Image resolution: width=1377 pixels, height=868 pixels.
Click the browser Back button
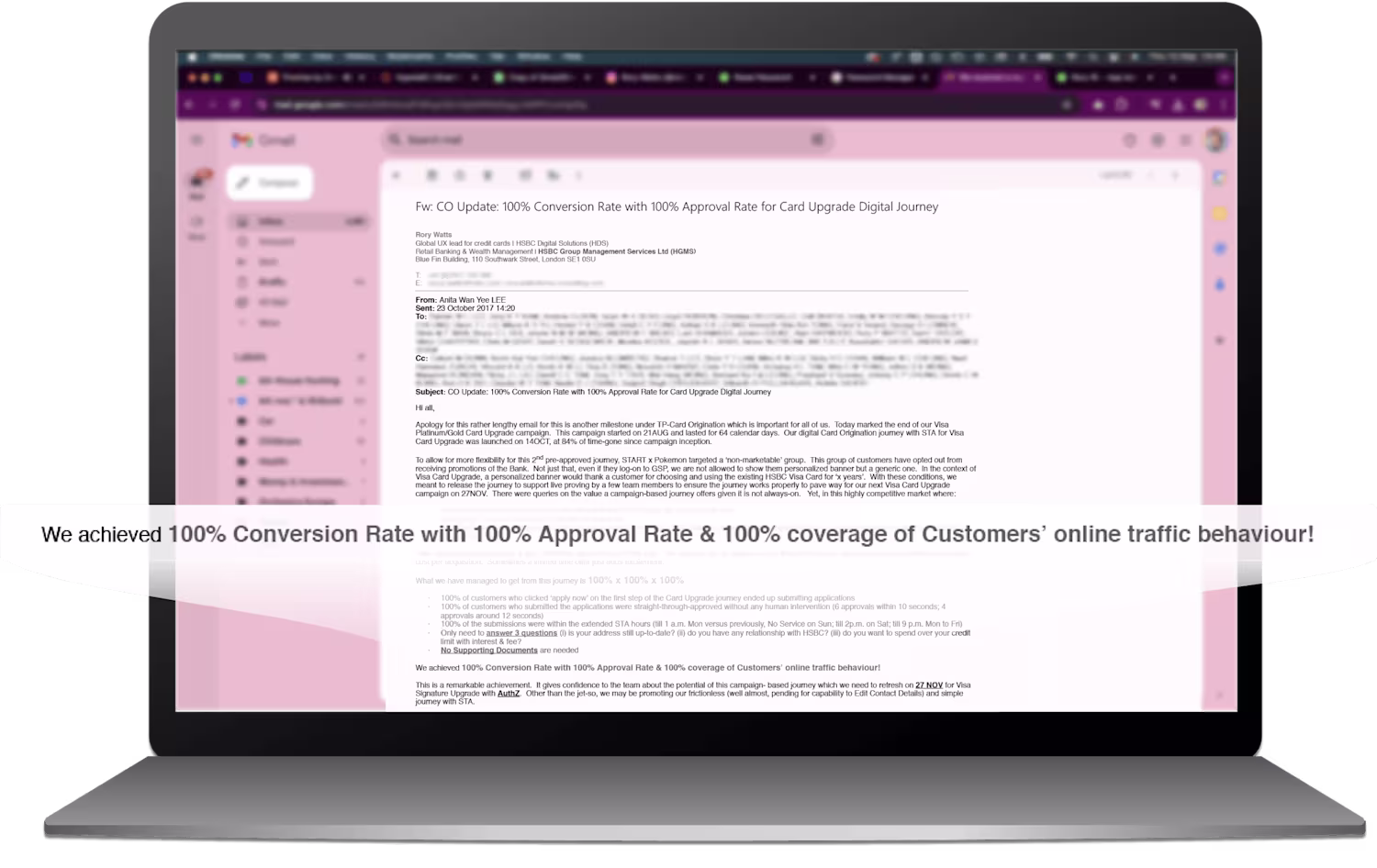point(190,106)
